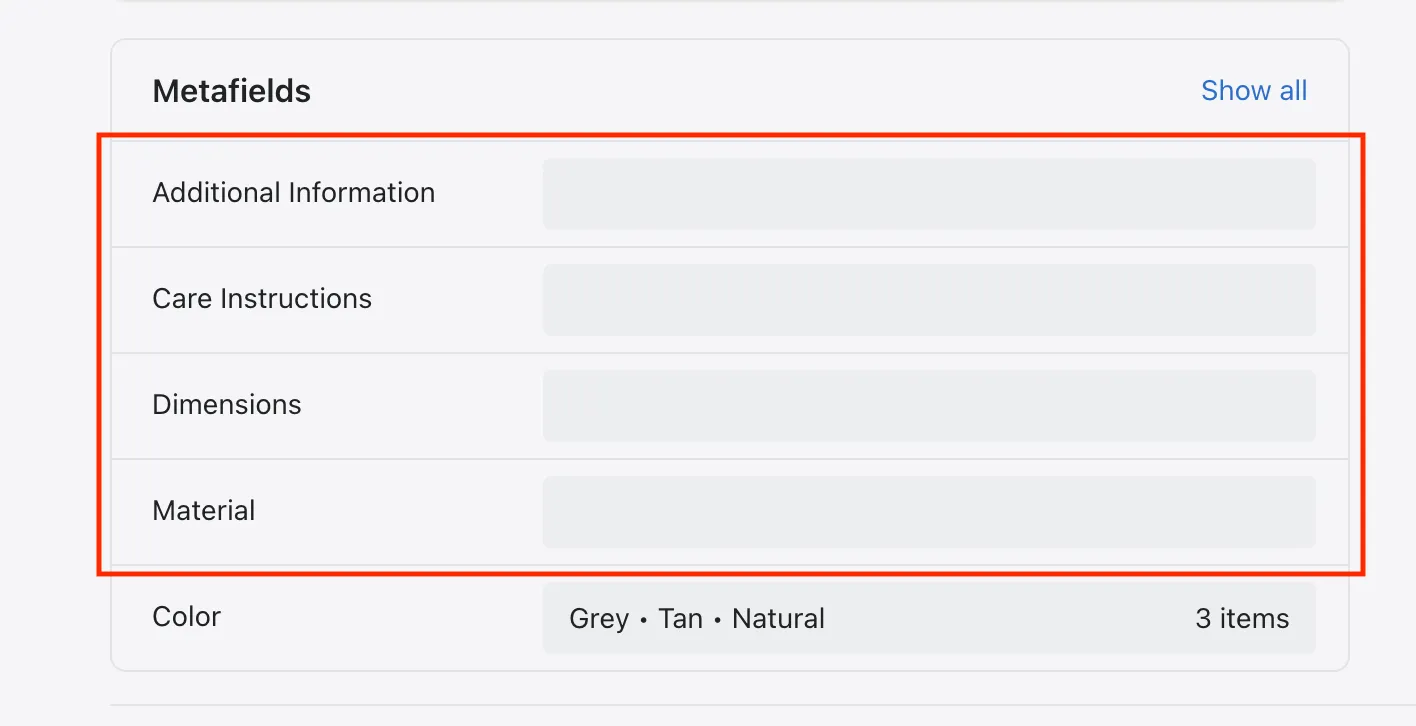Image resolution: width=1416 pixels, height=726 pixels.
Task: Click the Additional Information label
Action: (293, 193)
